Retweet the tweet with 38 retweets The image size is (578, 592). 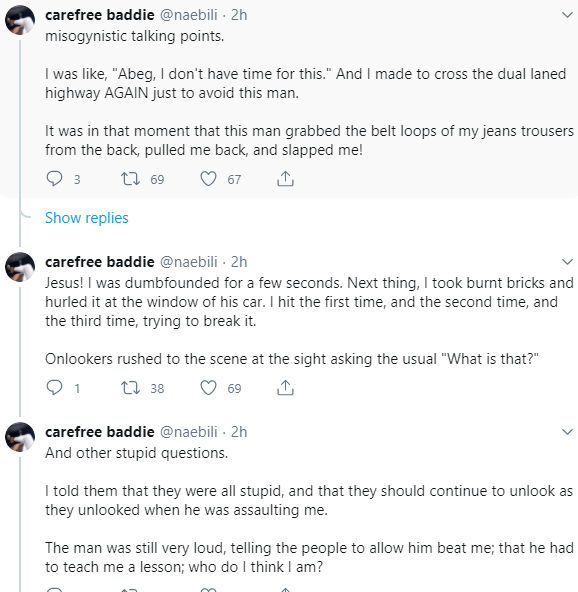click(130, 388)
